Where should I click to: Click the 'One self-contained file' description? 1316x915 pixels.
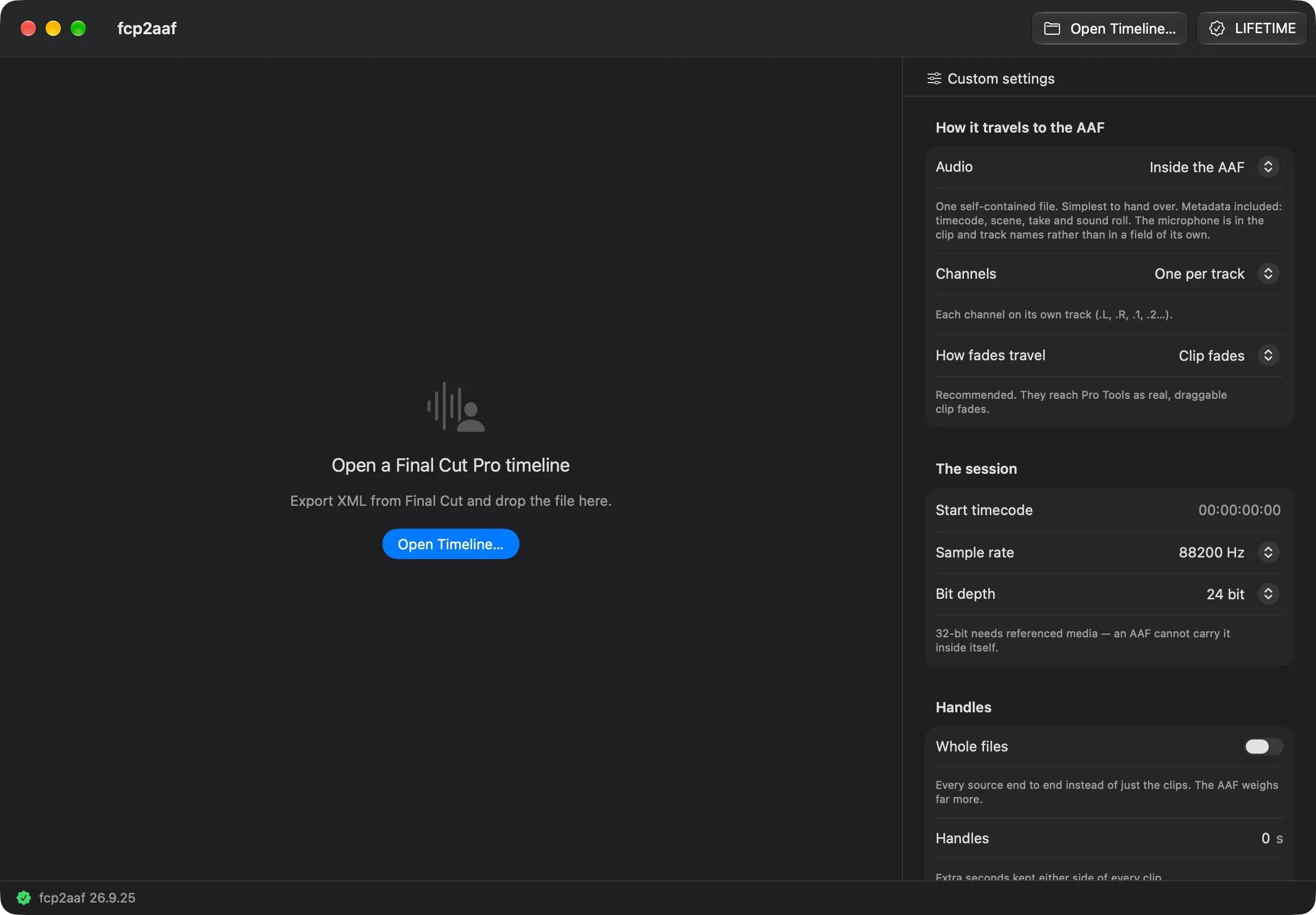[1108, 220]
